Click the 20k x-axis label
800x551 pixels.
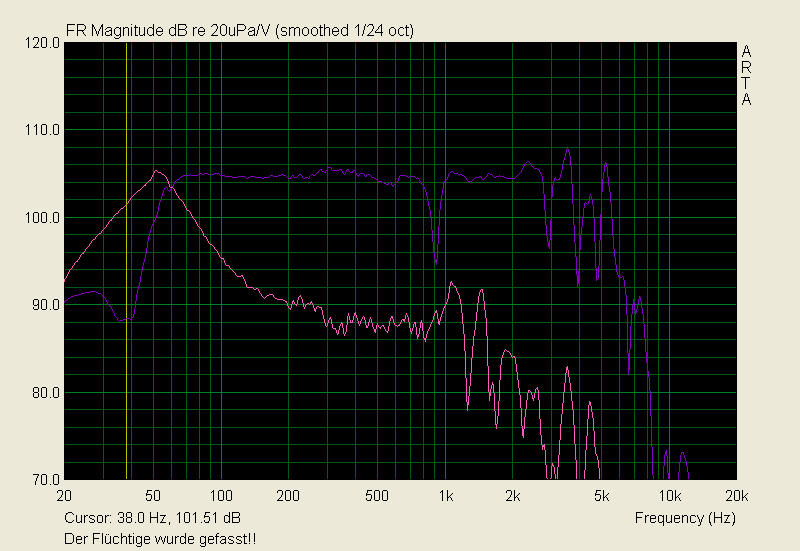coord(737,496)
